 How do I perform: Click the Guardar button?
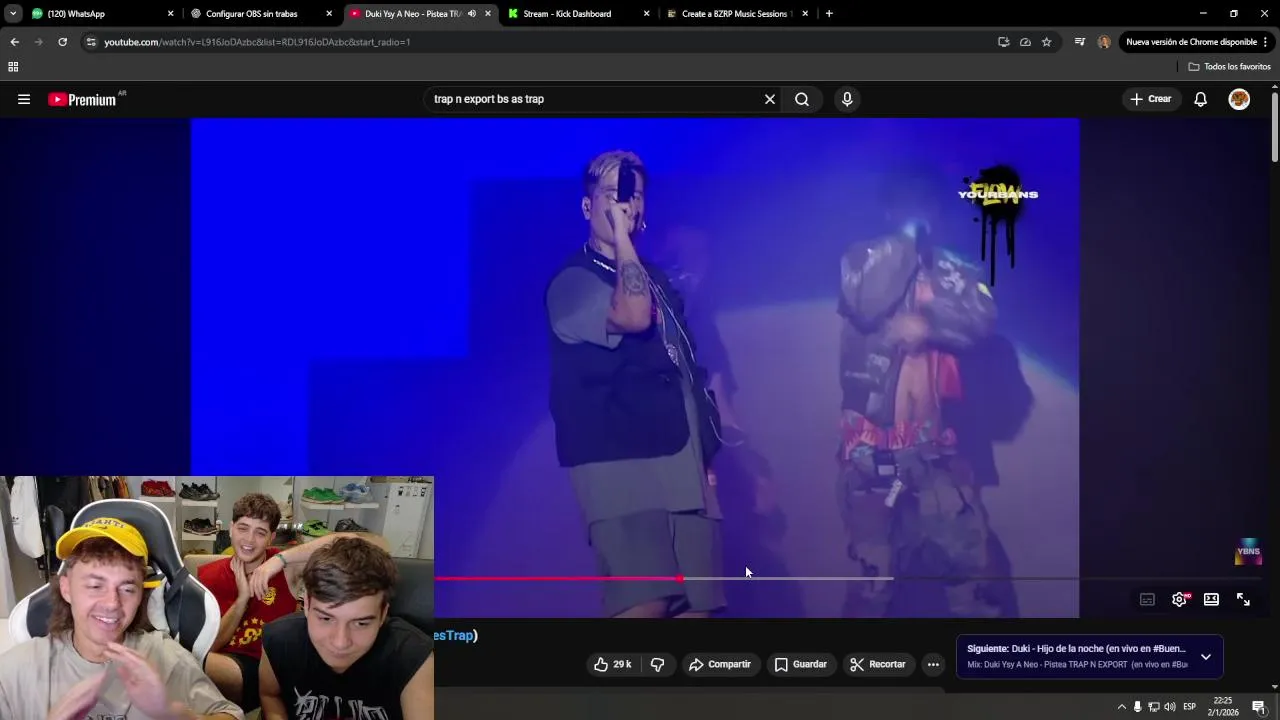point(801,664)
